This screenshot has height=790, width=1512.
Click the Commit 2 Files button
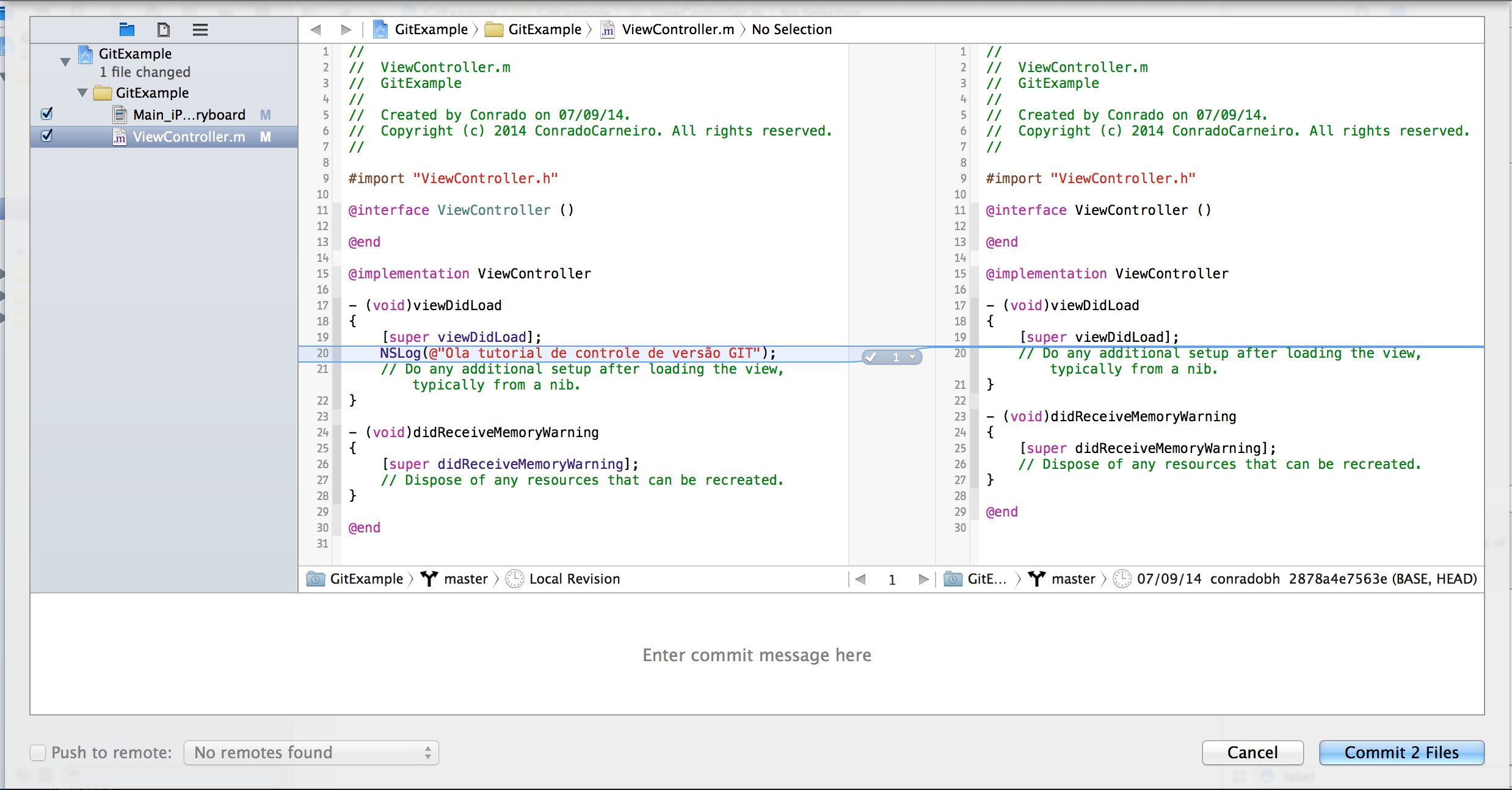coord(1401,752)
